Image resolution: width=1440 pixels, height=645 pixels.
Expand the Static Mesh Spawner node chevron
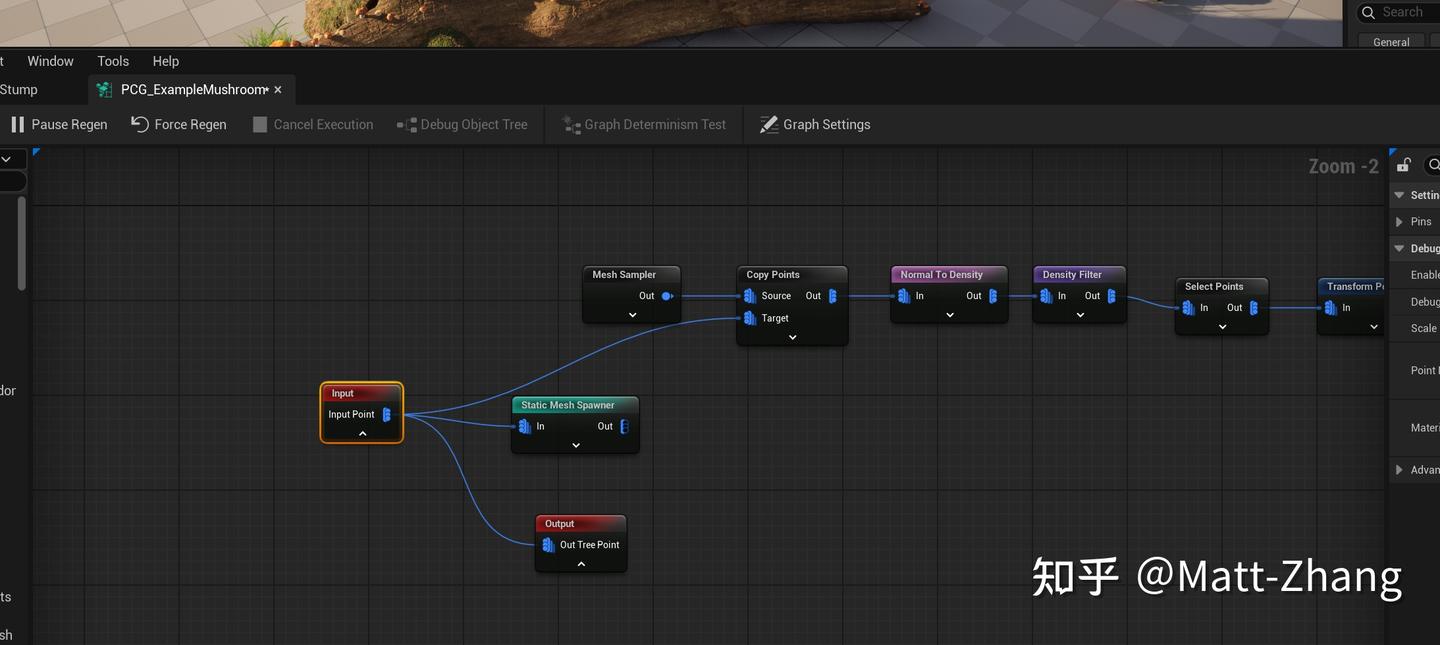pyautogui.click(x=576, y=445)
